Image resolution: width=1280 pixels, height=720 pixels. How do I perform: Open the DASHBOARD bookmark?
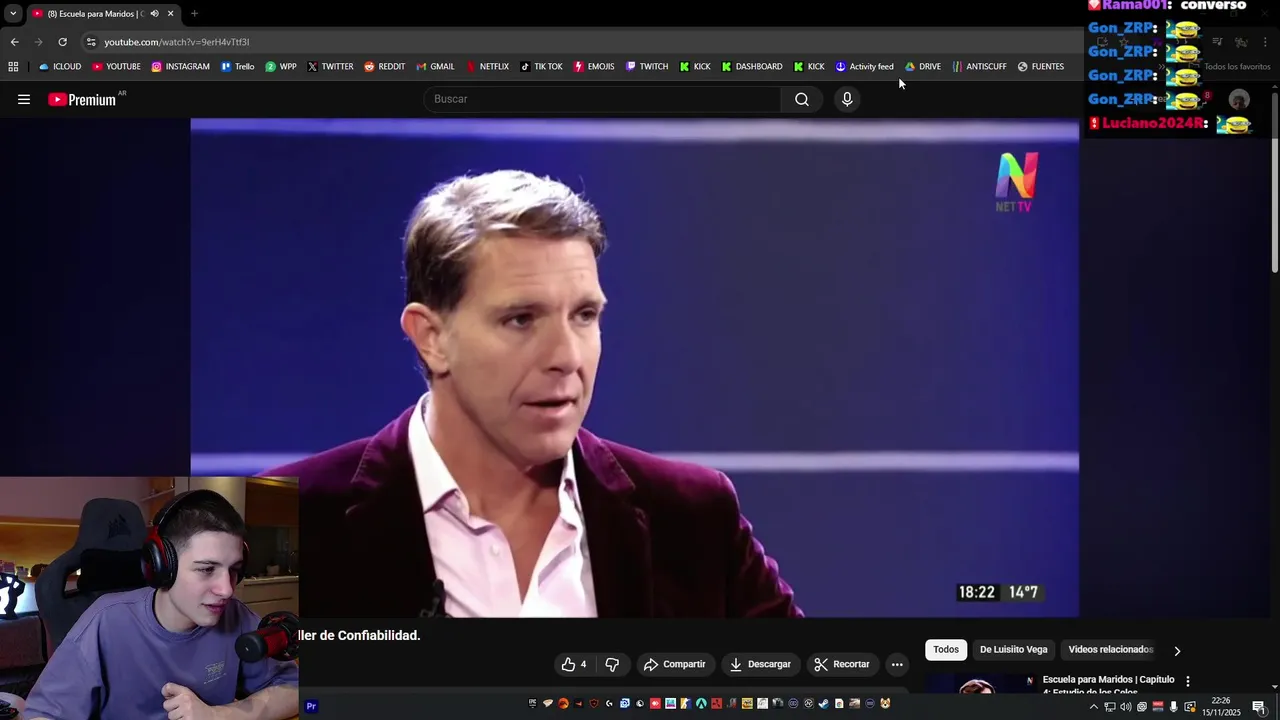tap(752, 67)
